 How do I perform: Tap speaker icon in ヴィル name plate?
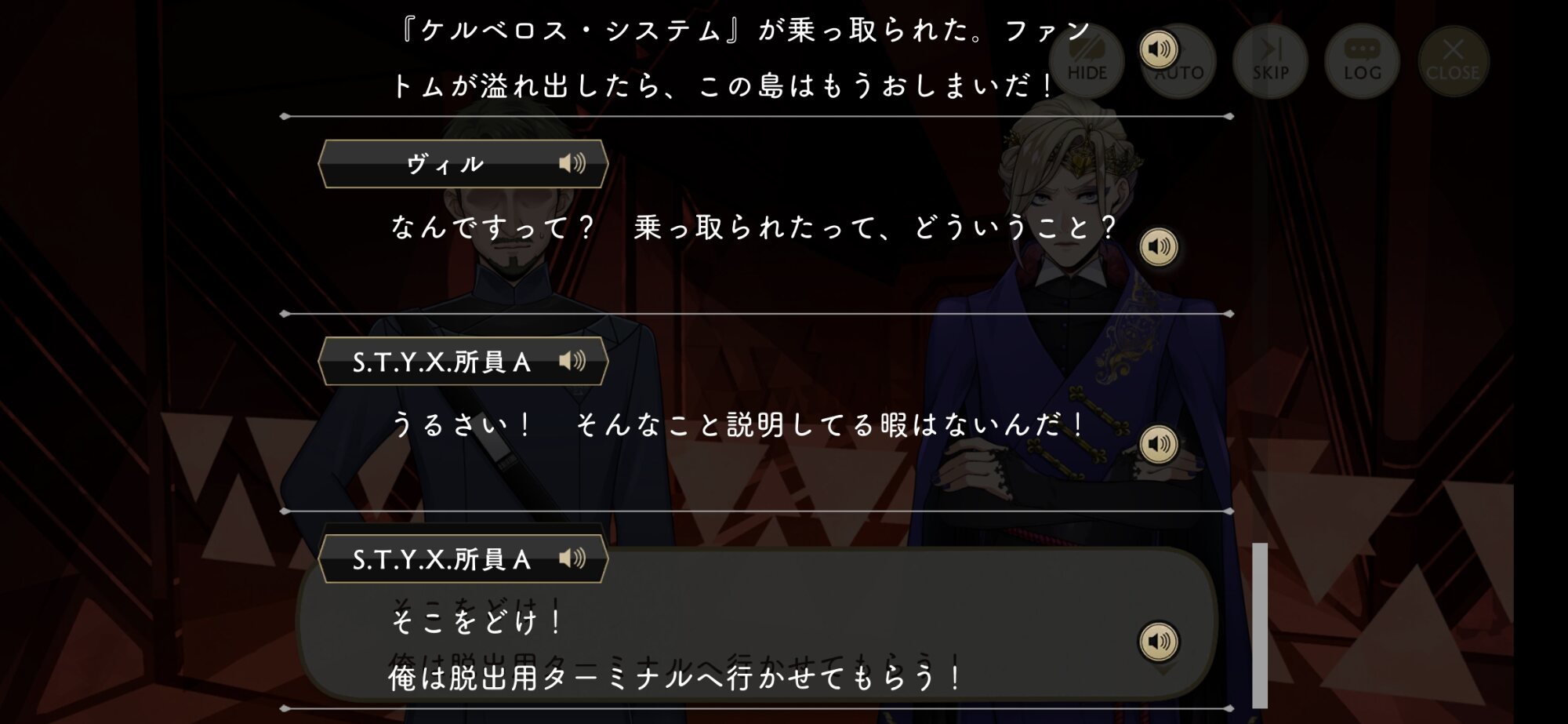572,163
